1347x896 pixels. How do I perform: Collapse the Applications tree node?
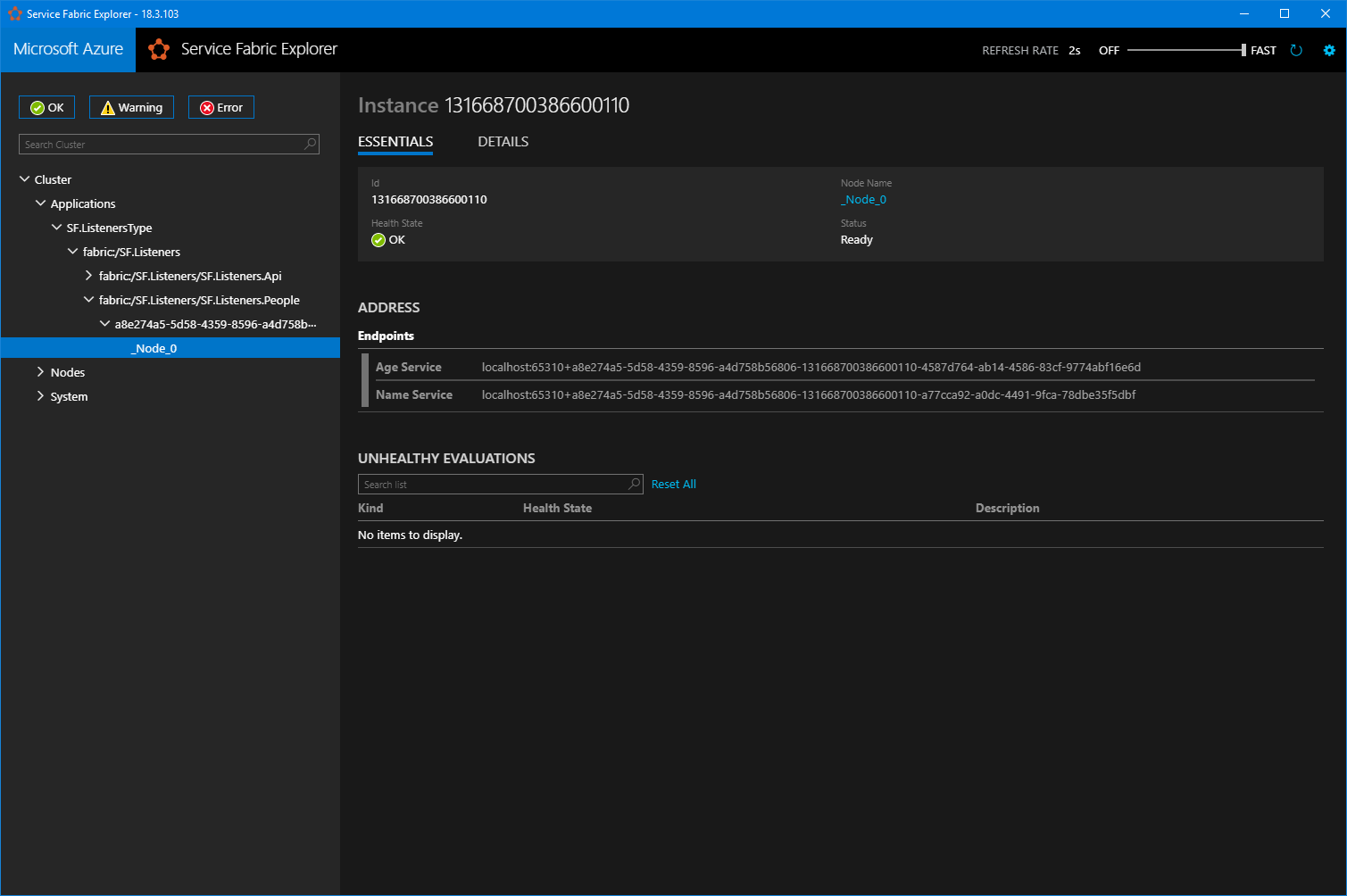click(x=41, y=203)
